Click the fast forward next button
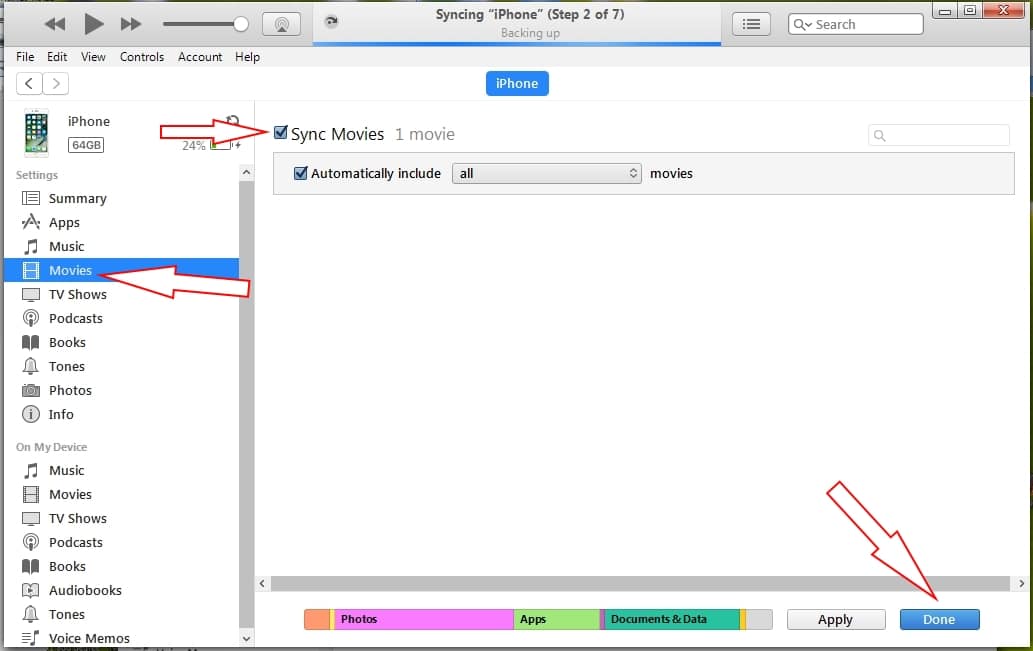1033x651 pixels. (x=130, y=24)
